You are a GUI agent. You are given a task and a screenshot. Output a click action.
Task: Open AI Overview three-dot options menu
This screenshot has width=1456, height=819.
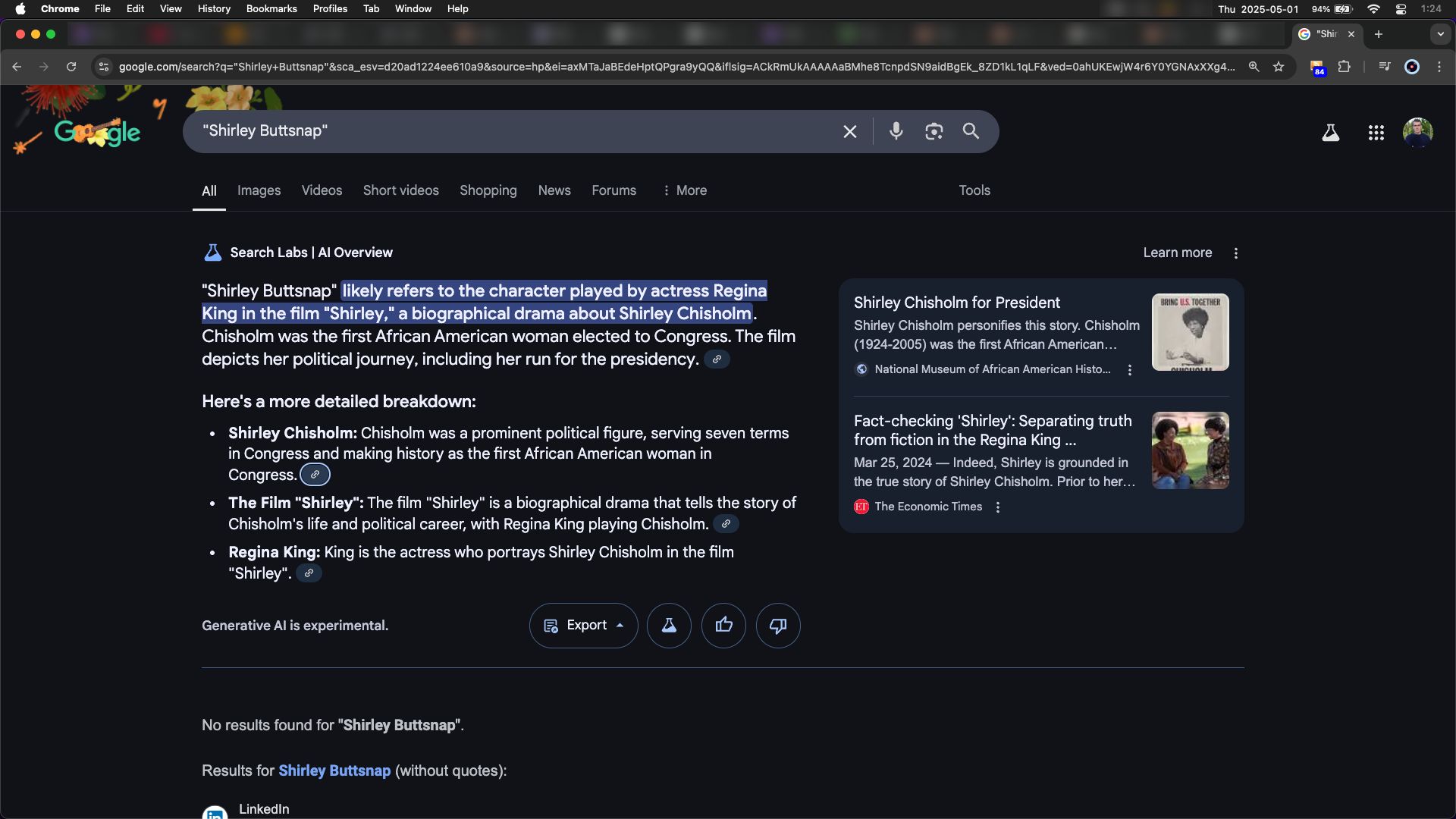click(1235, 253)
